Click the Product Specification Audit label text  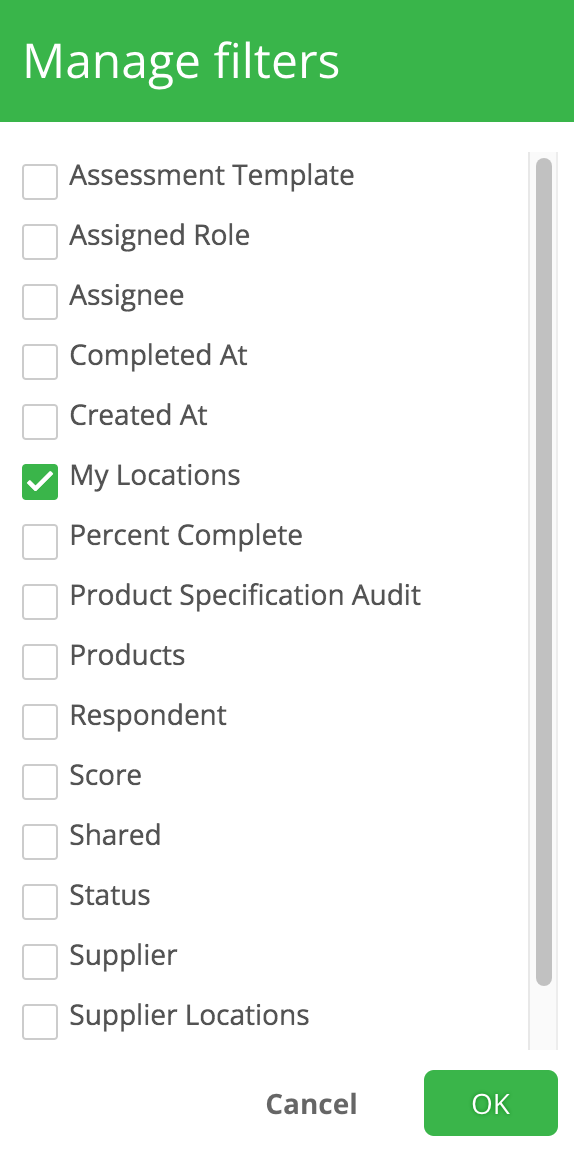pos(245,595)
